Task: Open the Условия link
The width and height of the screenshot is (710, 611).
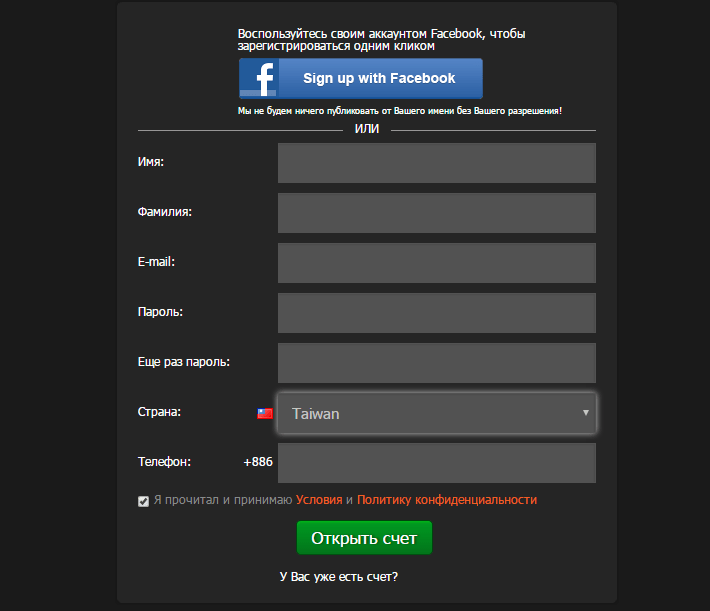Action: 319,500
